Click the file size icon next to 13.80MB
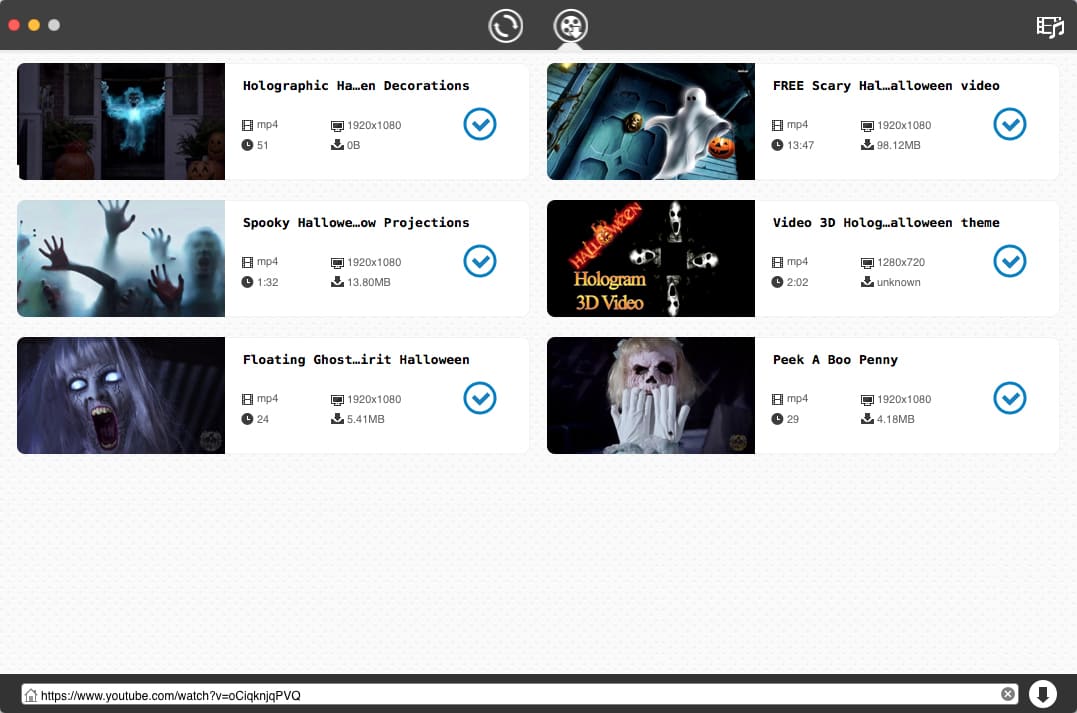The height and width of the screenshot is (713, 1077). (x=337, y=282)
